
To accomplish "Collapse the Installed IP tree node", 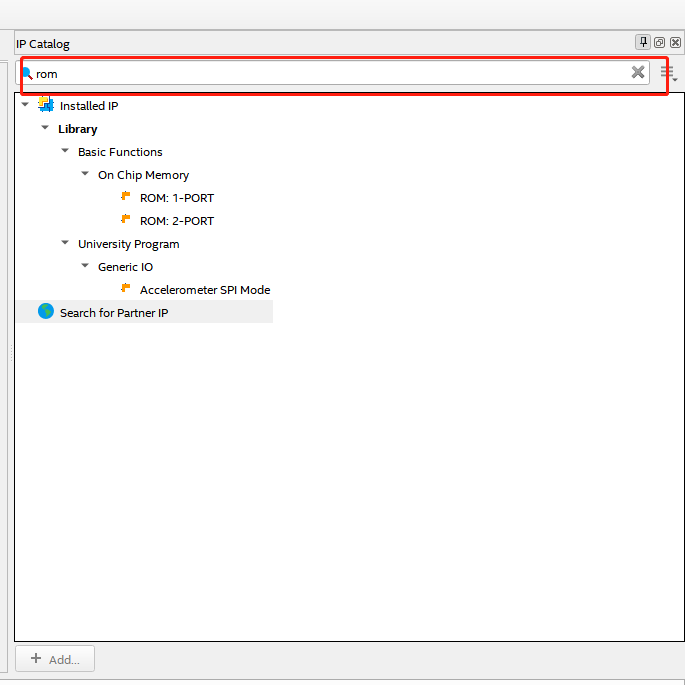I will coord(25,105).
